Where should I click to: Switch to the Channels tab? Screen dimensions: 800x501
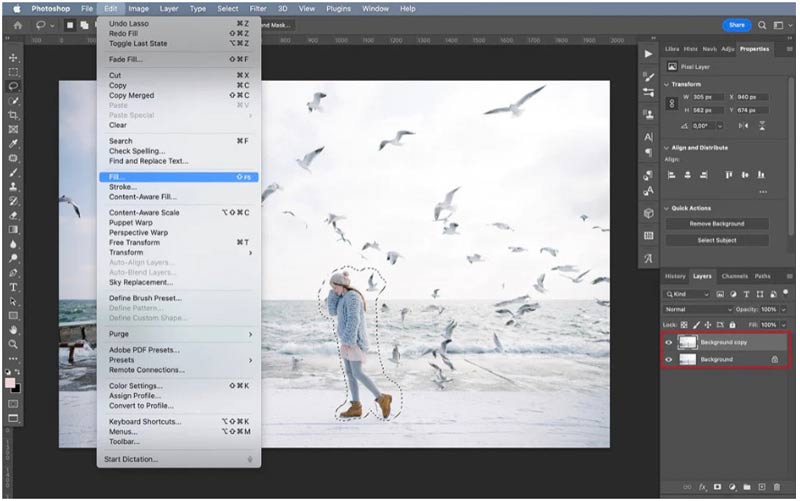coord(734,276)
